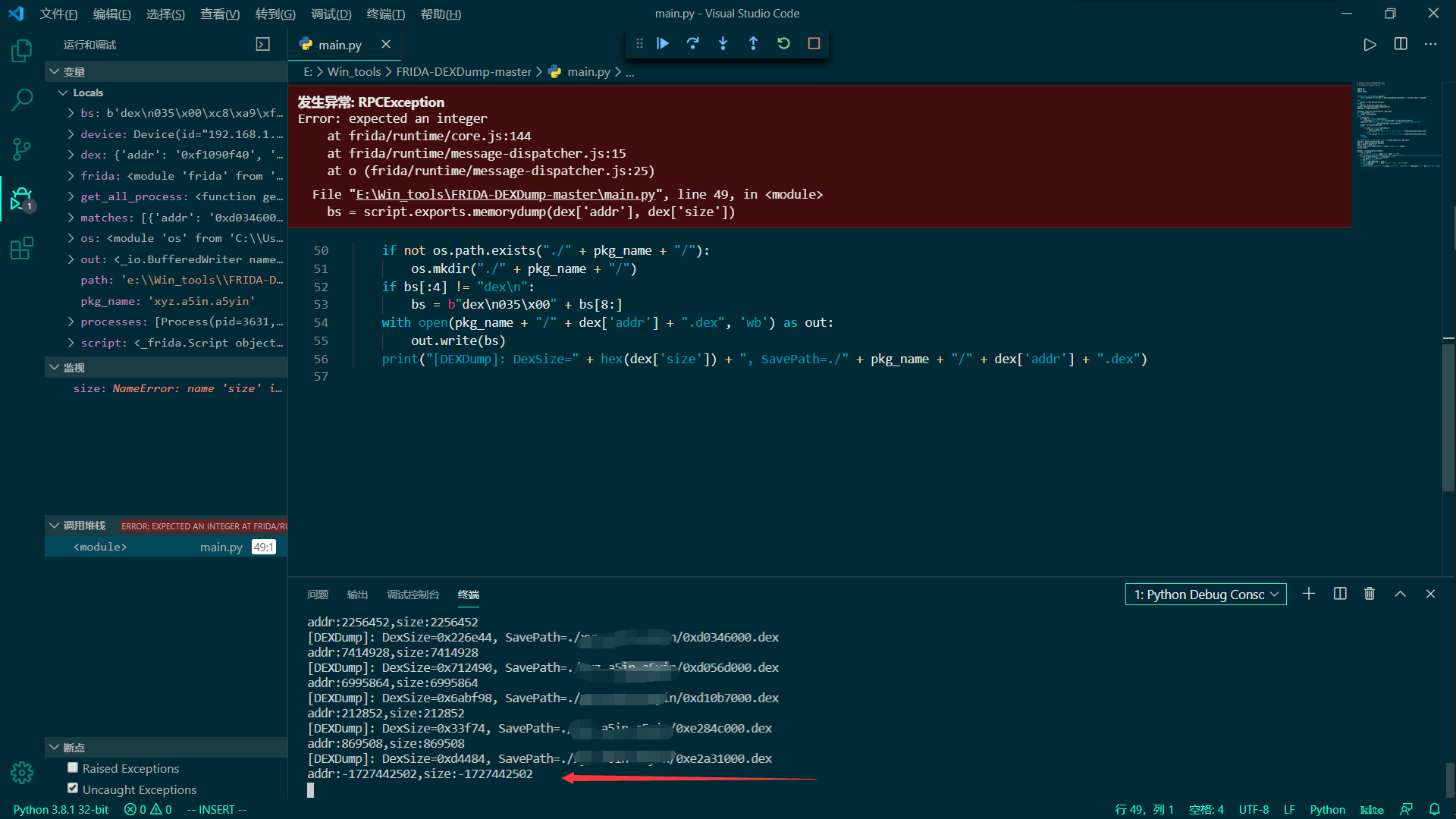The image size is (1456, 819).
Task: Open the 调试(D) menu
Action: point(331,14)
